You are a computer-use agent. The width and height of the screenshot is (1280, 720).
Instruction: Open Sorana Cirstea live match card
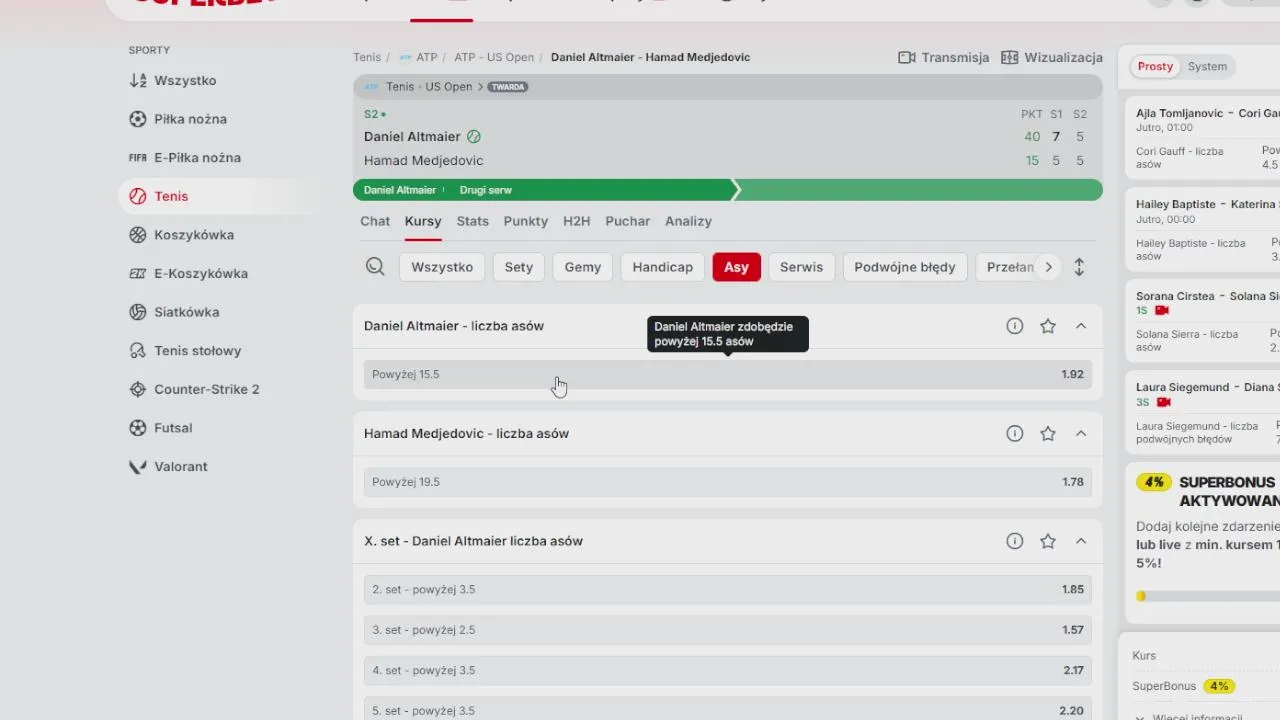pos(1203,321)
